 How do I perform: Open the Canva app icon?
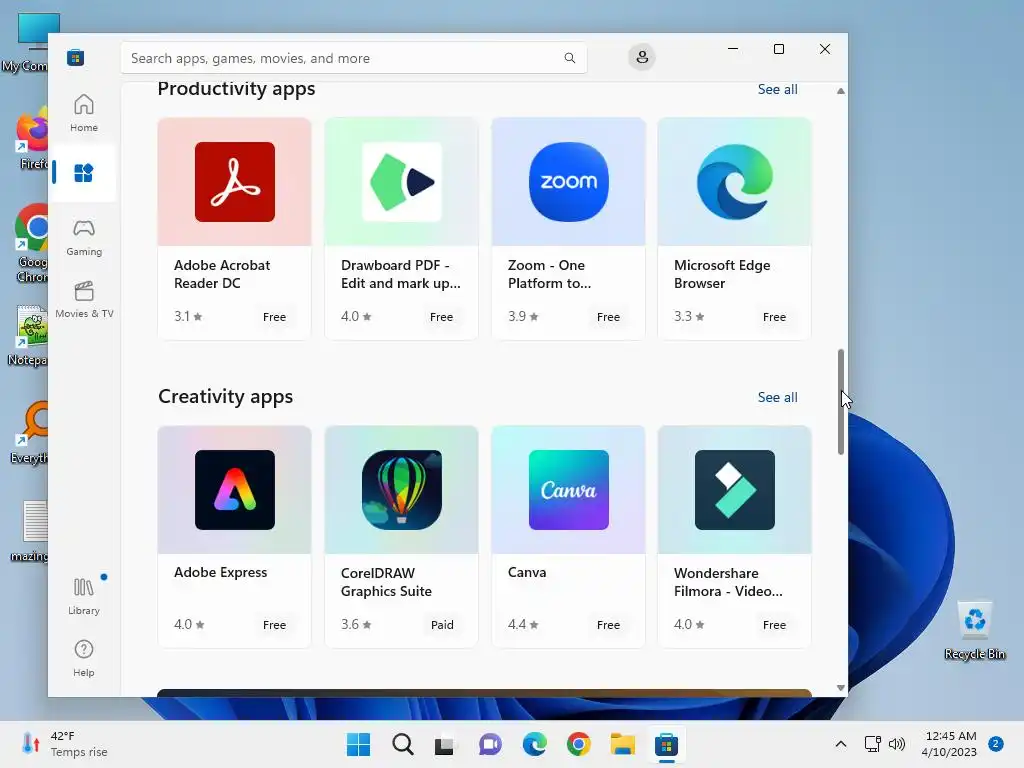point(568,490)
